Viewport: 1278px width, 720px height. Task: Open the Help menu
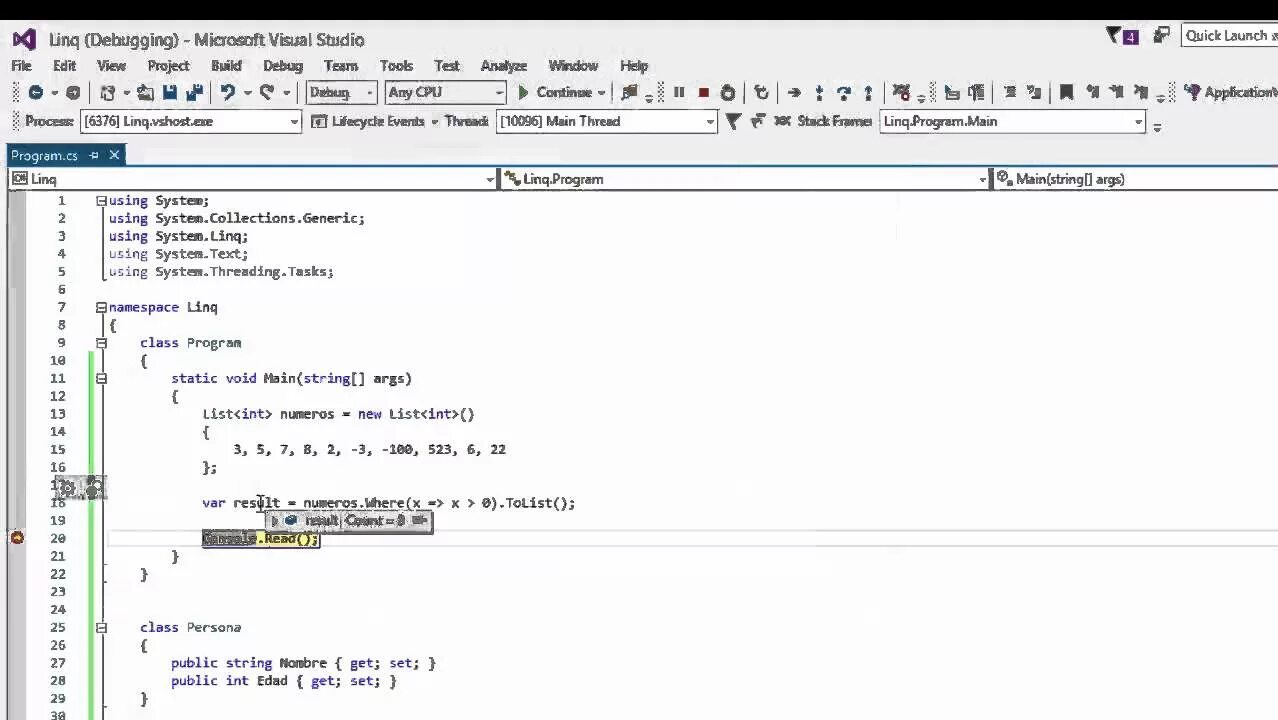point(634,66)
